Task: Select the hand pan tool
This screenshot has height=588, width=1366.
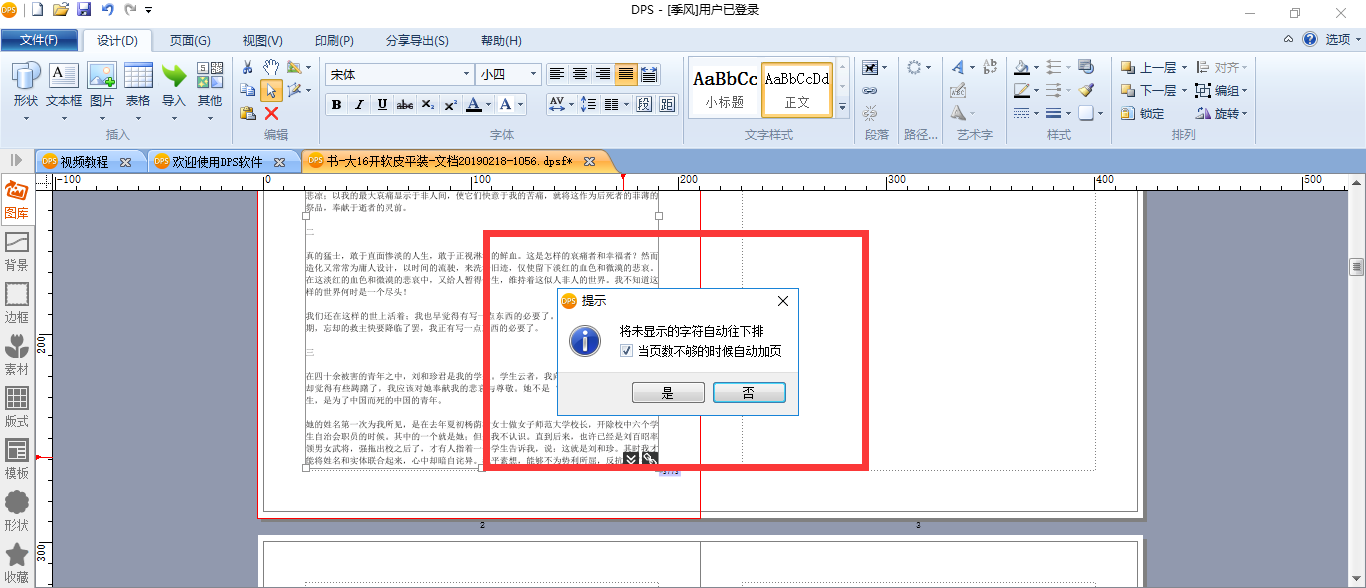Action: click(271, 67)
